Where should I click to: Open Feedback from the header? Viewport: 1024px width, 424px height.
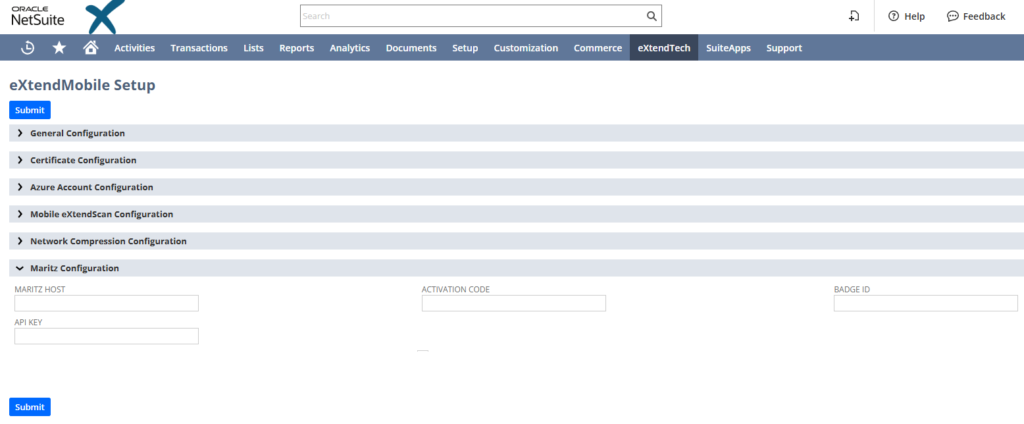click(976, 16)
